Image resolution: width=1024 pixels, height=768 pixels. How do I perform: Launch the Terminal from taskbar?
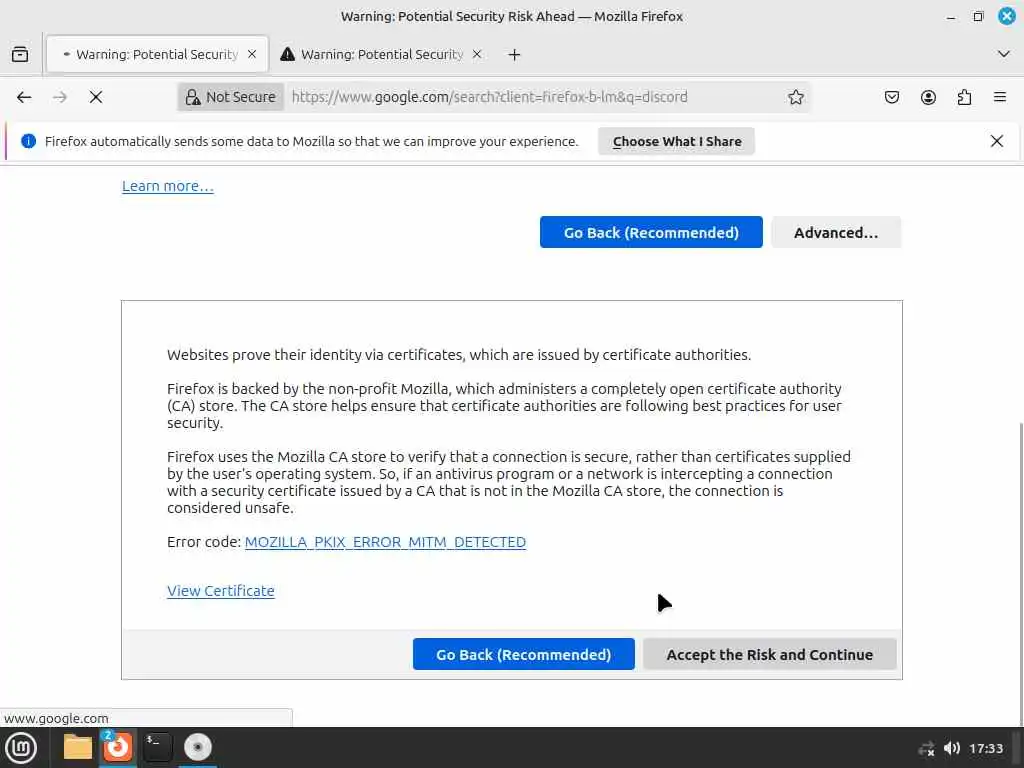coord(157,747)
